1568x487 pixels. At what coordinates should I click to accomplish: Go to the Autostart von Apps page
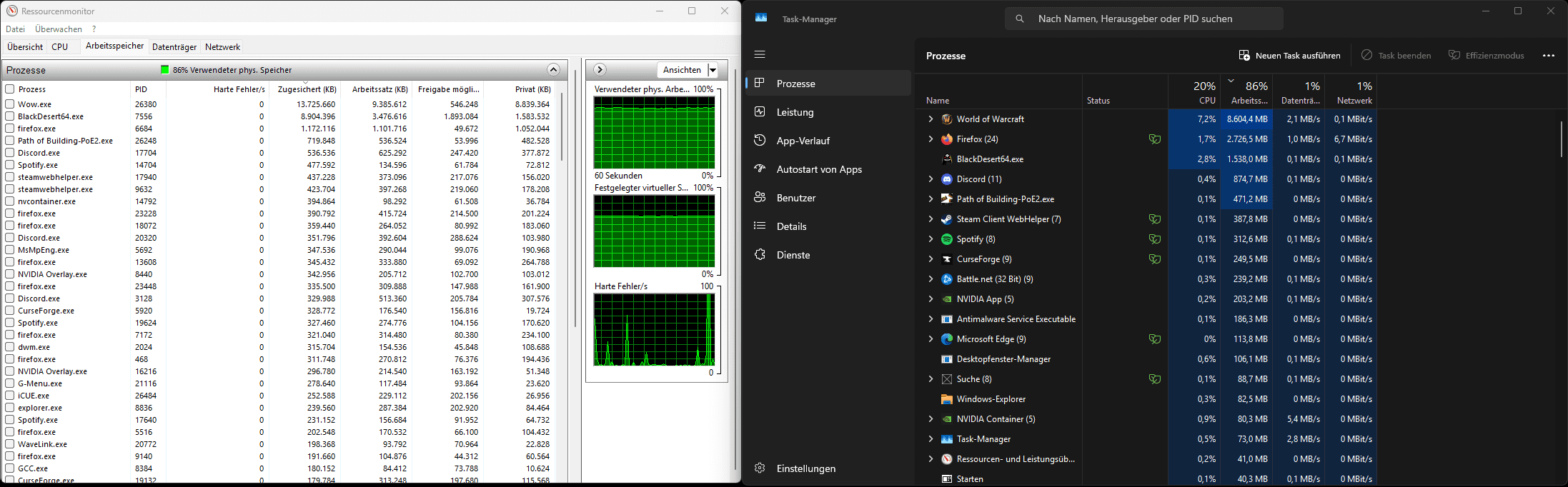tap(829, 169)
